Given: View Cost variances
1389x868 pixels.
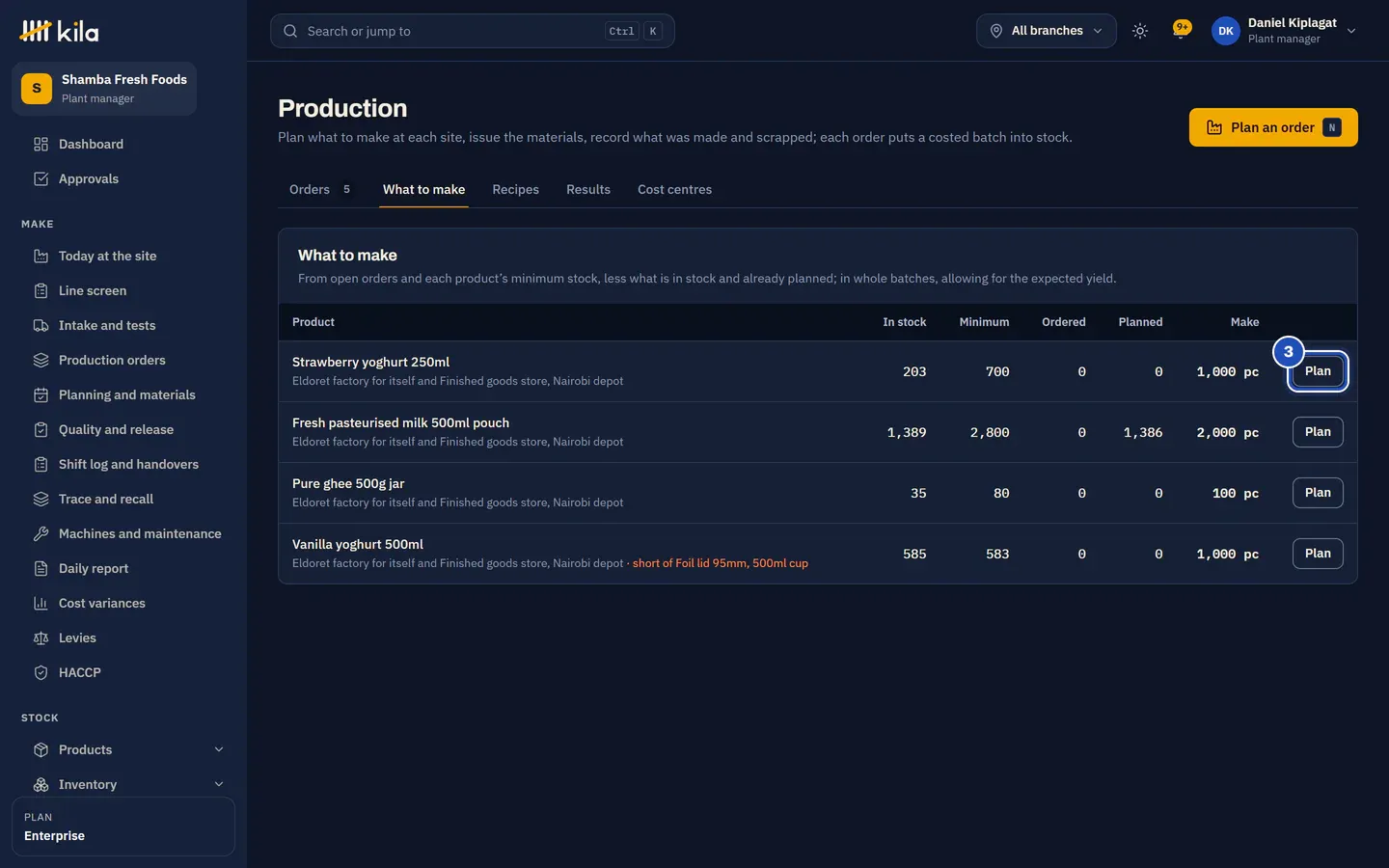Looking at the screenshot, I should coord(123,604).
